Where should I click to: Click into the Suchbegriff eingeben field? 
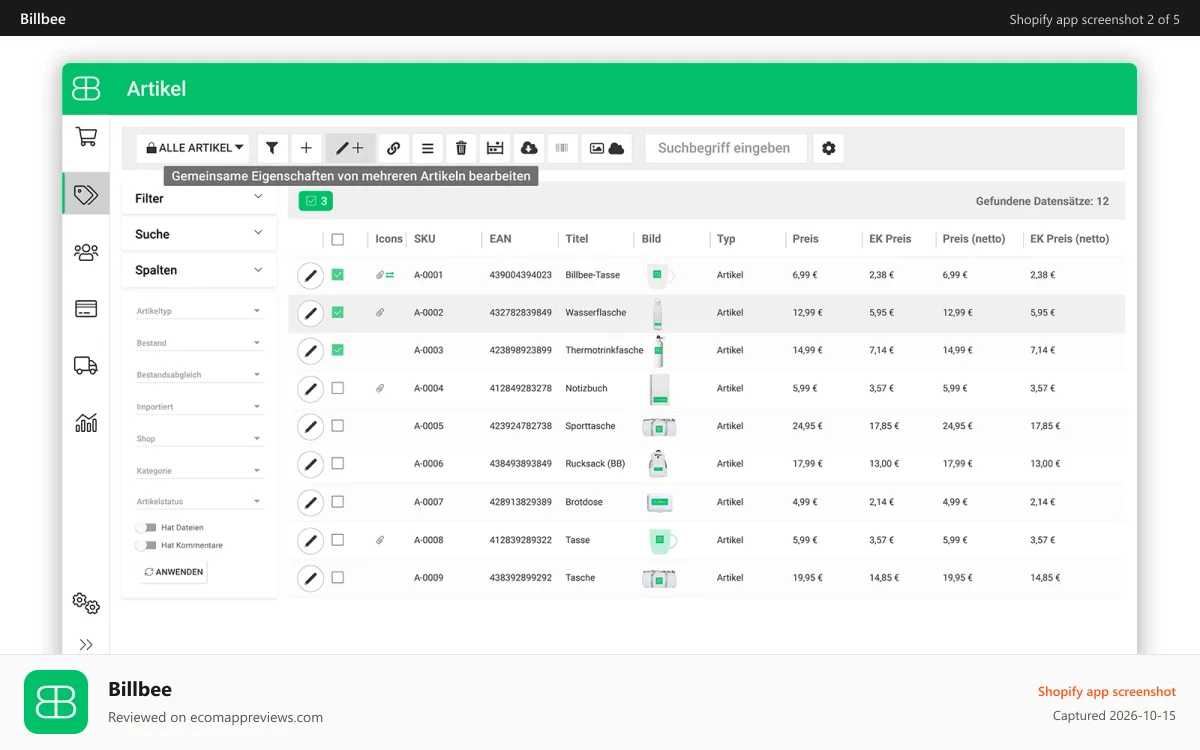pyautogui.click(x=724, y=148)
